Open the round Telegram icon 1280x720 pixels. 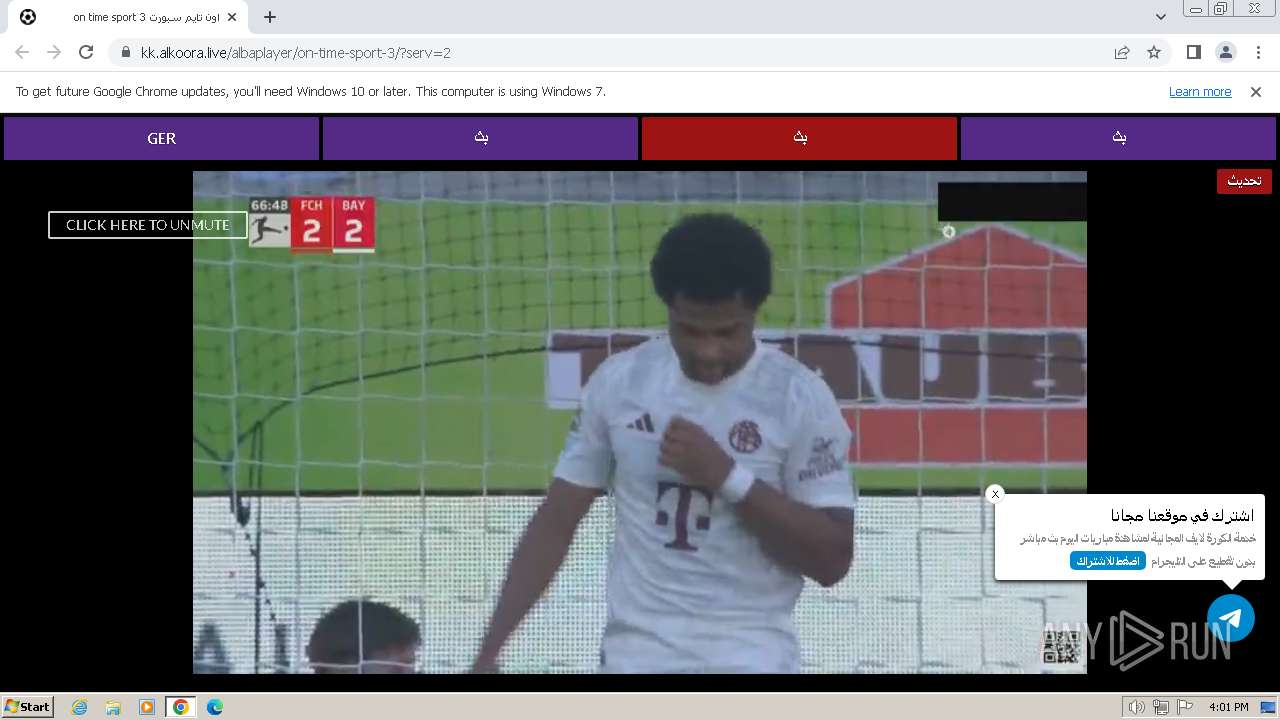coord(1231,618)
